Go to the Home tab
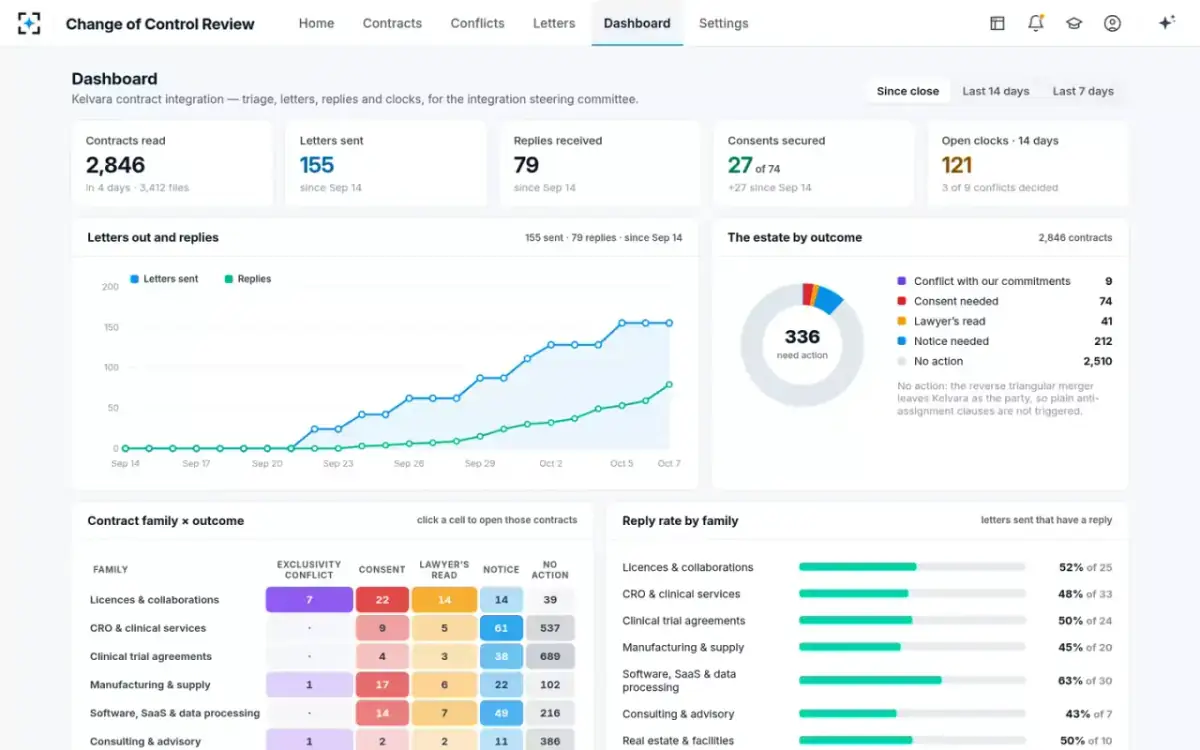The image size is (1200, 750). [316, 23]
